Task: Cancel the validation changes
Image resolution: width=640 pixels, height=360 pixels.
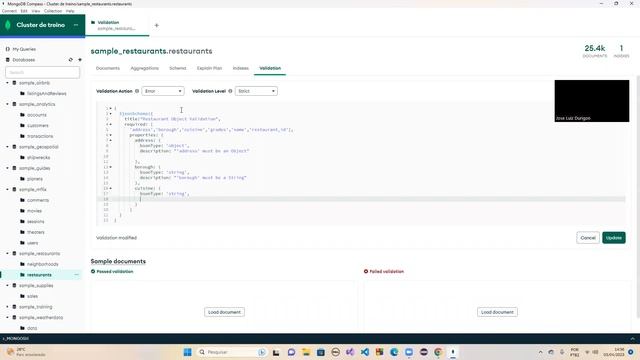Action: click(x=588, y=238)
